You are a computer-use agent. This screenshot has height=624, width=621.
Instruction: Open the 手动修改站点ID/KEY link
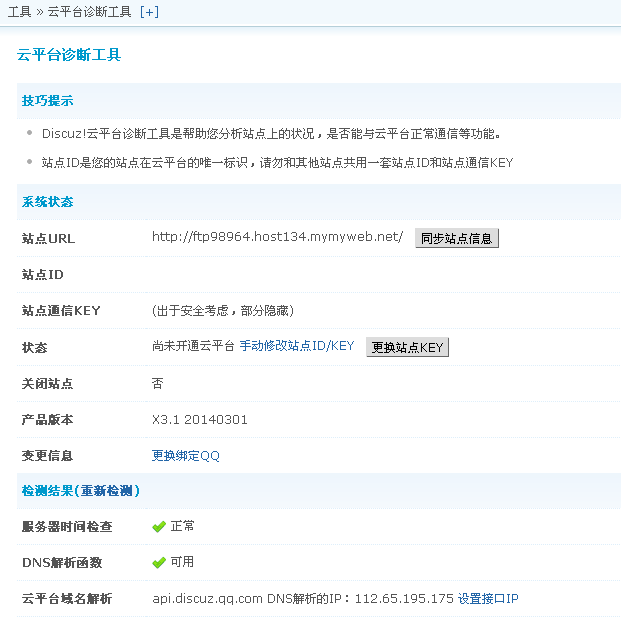297,346
